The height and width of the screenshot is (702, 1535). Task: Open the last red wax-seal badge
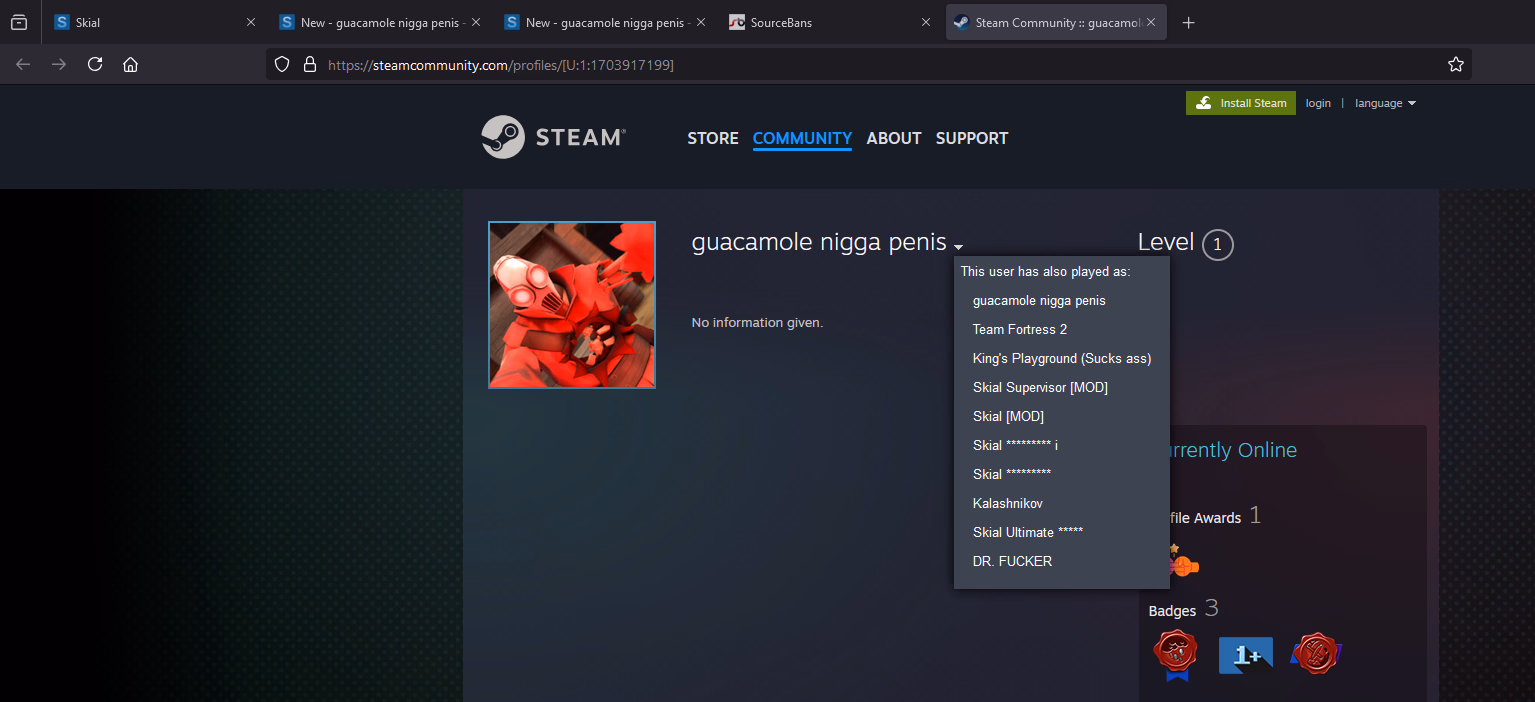click(x=1316, y=654)
